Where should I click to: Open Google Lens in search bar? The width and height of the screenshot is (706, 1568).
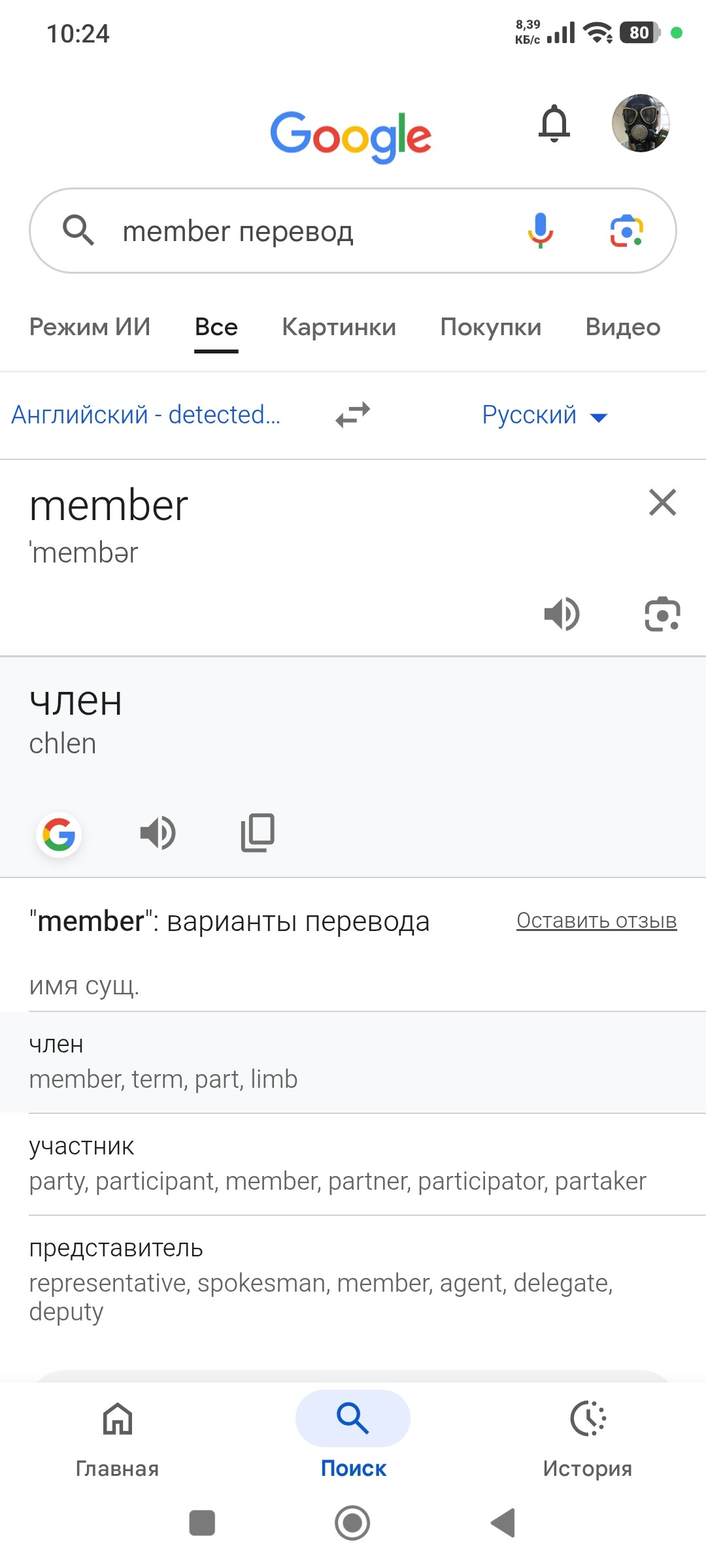coord(626,231)
